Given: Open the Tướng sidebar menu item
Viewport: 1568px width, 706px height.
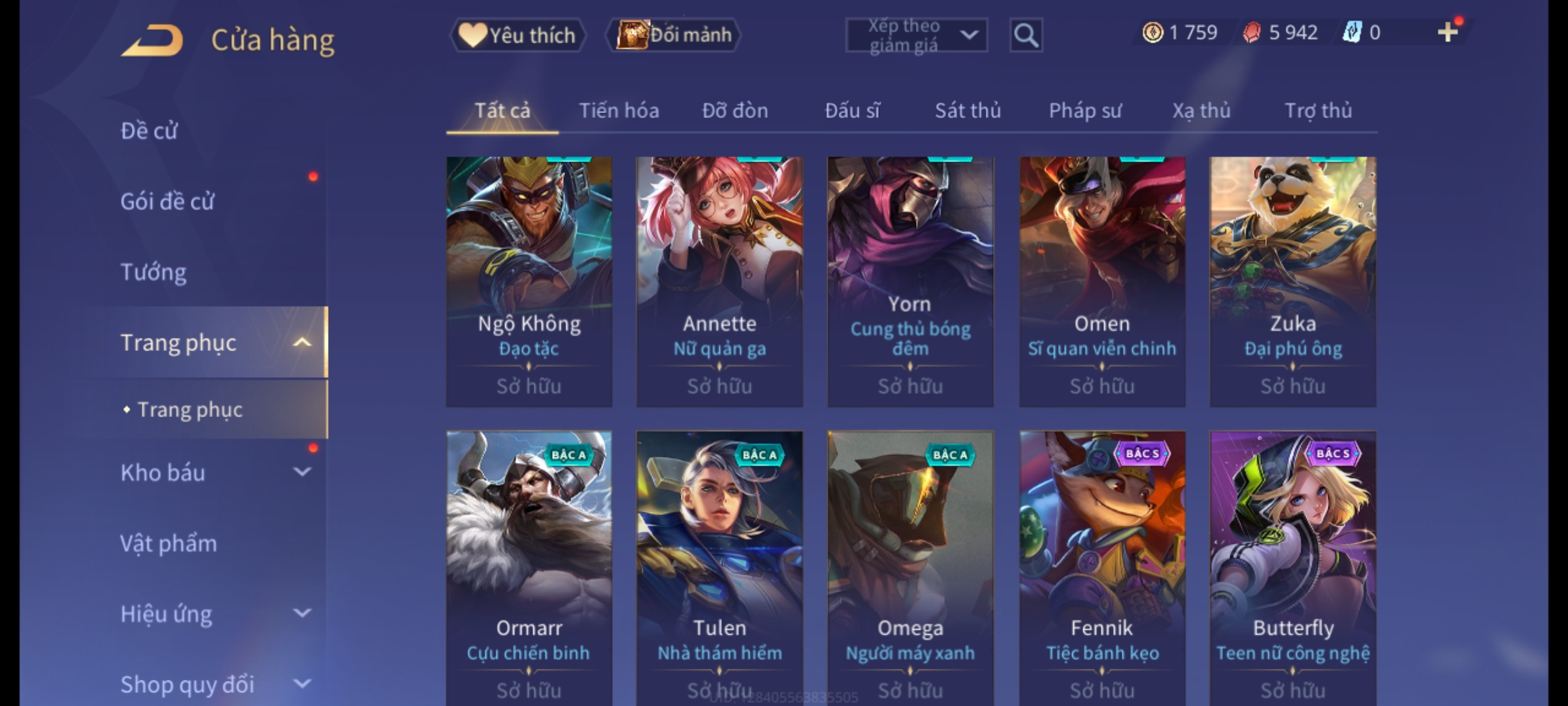Looking at the screenshot, I should coord(154,271).
